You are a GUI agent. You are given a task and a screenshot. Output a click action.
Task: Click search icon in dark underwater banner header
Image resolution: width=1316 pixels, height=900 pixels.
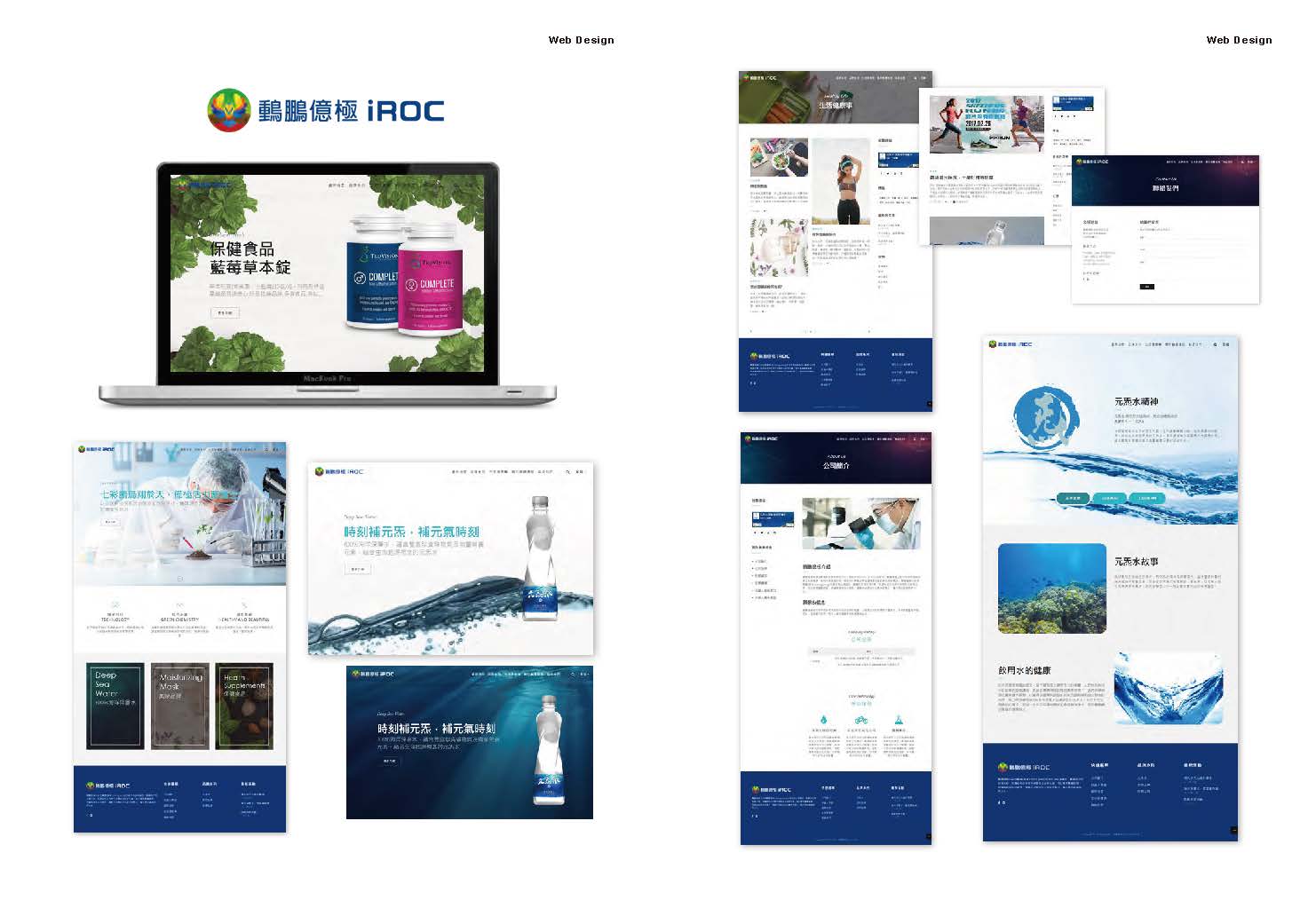[x=571, y=675]
